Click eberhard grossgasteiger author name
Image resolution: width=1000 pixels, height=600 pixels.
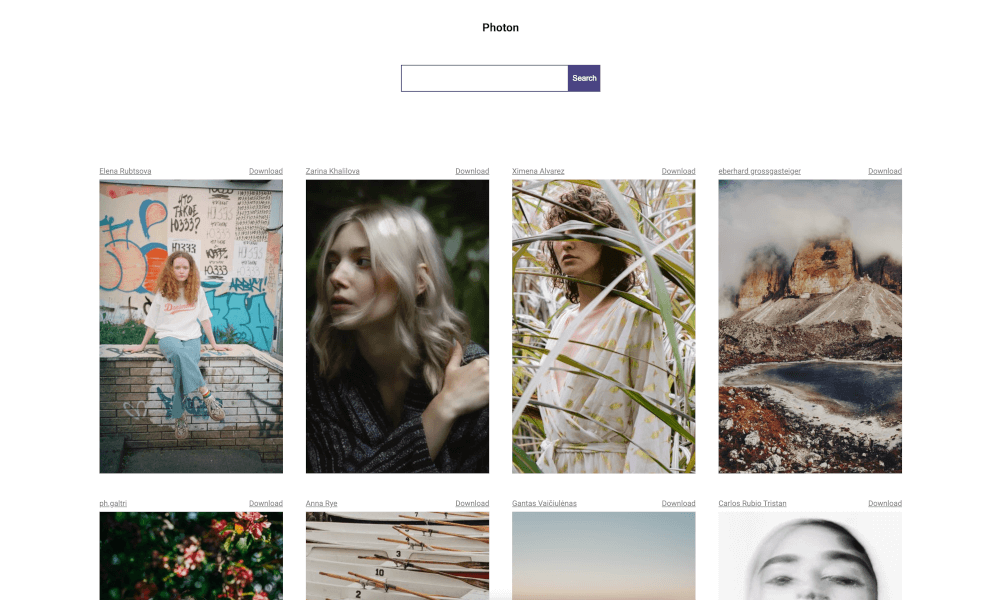coord(759,171)
